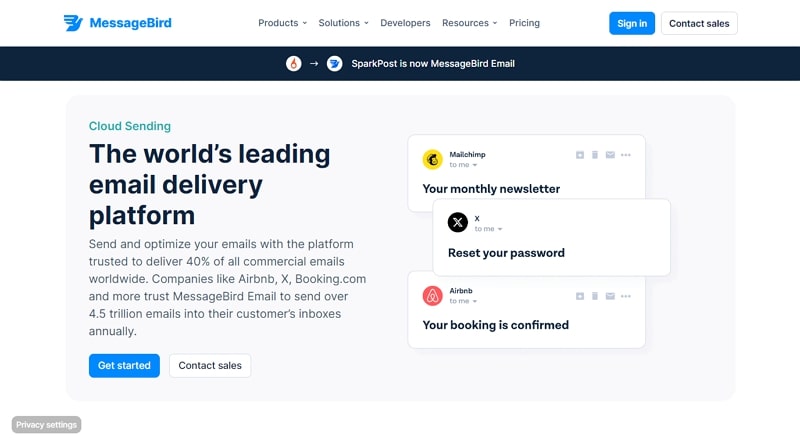Image resolution: width=800 pixels, height=445 pixels.
Task: Click the Get started button
Action: 124,365
